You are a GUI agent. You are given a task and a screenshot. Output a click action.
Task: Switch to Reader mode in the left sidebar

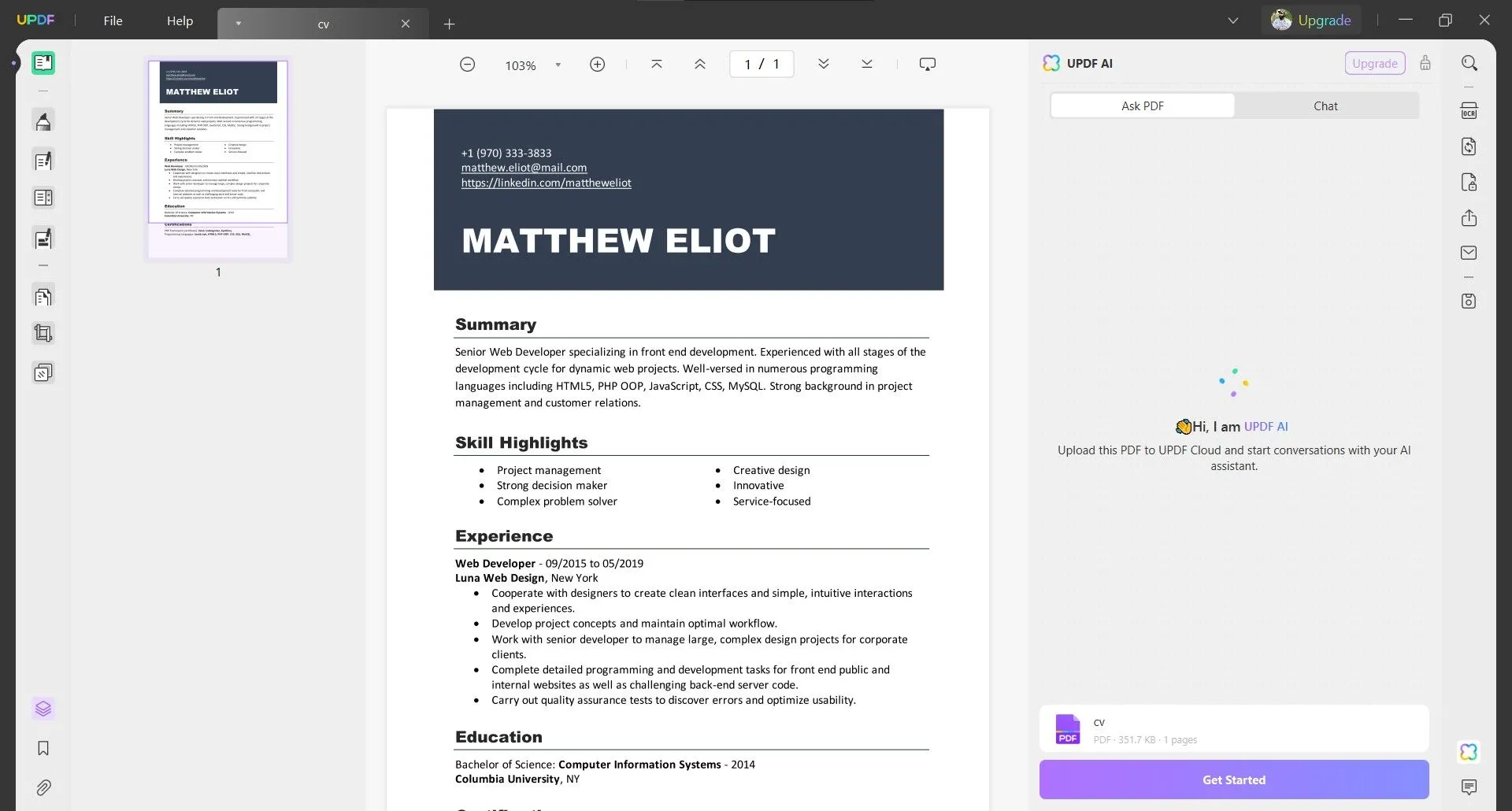pos(43,63)
